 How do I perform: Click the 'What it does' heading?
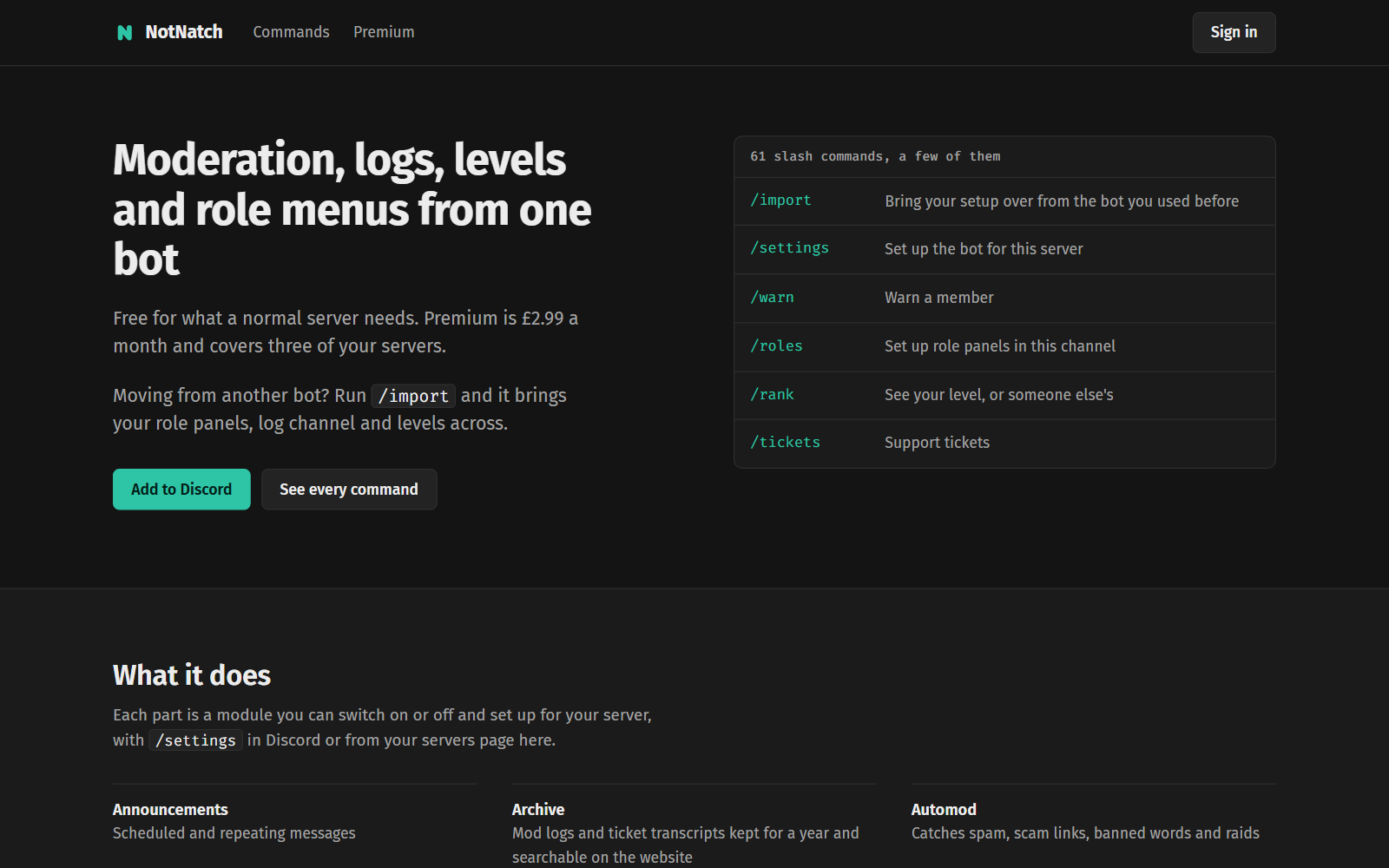coord(192,675)
